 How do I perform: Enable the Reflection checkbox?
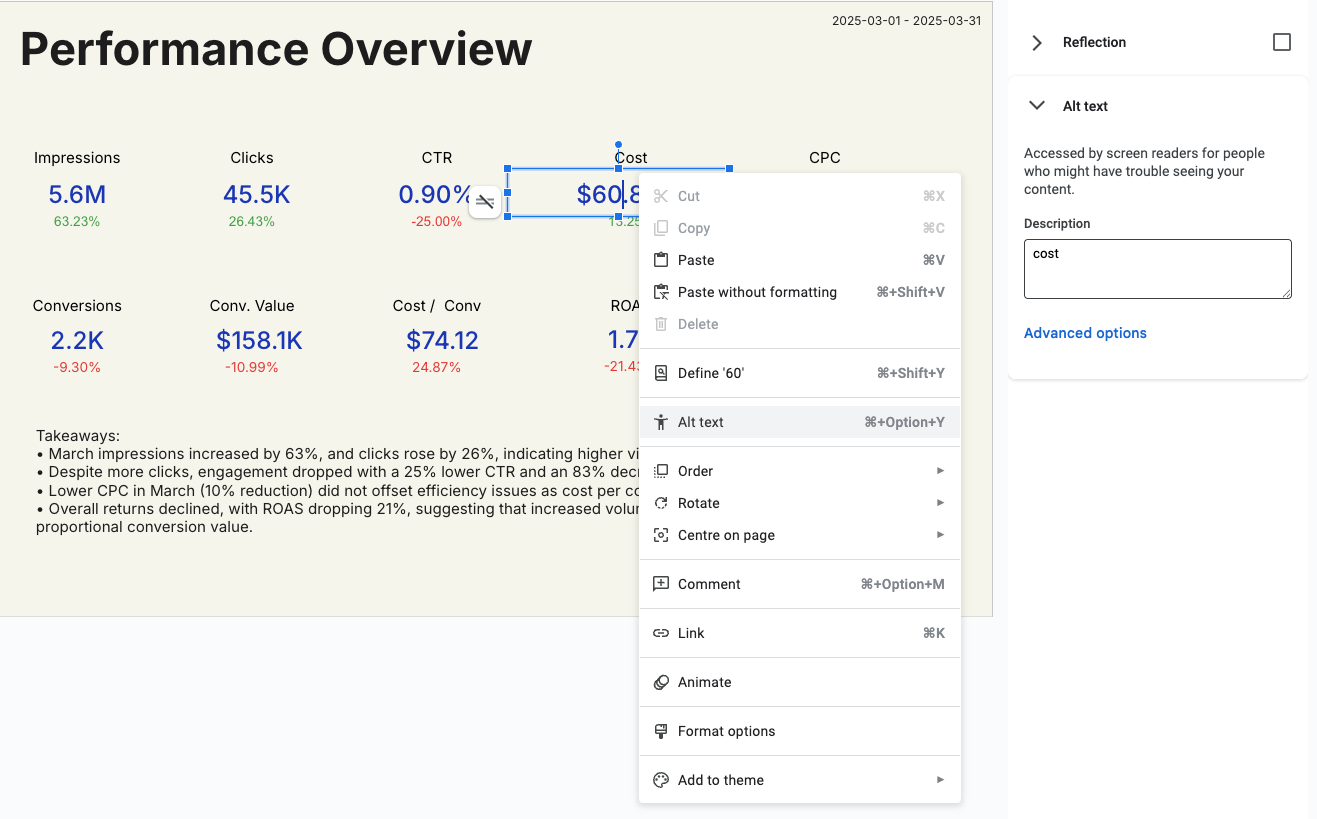(x=1281, y=42)
